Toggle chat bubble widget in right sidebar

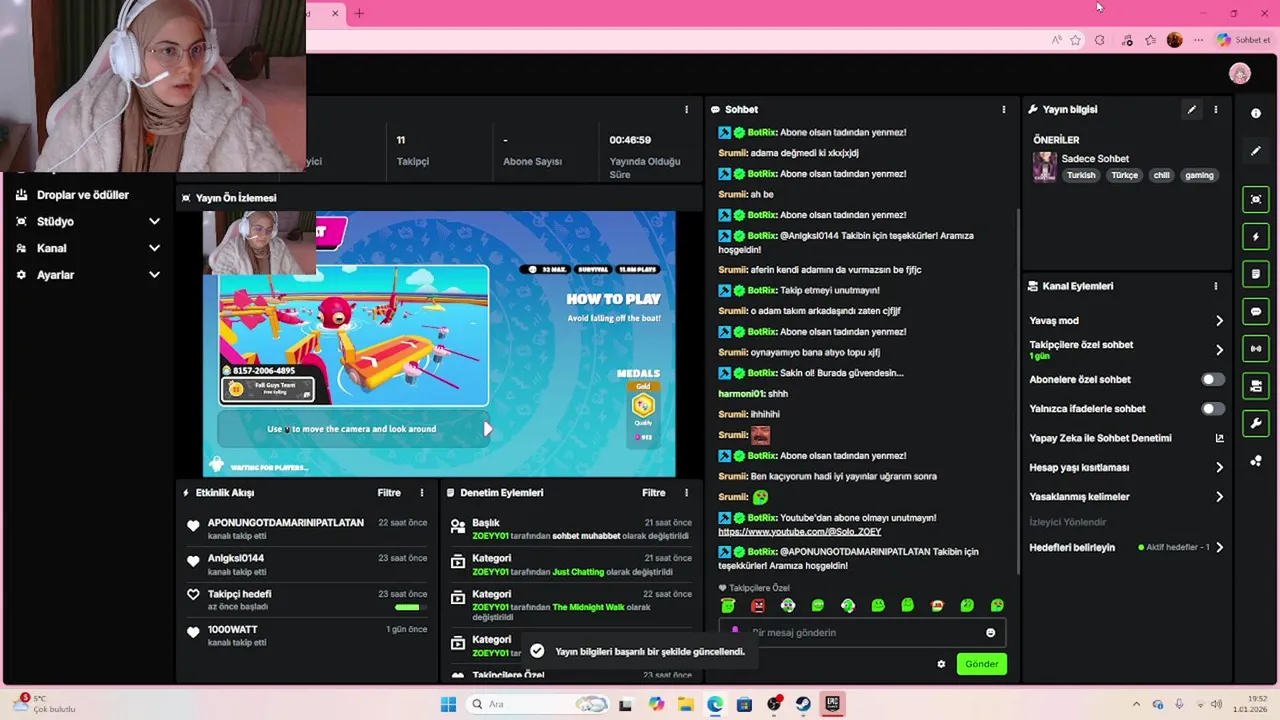[1256, 312]
